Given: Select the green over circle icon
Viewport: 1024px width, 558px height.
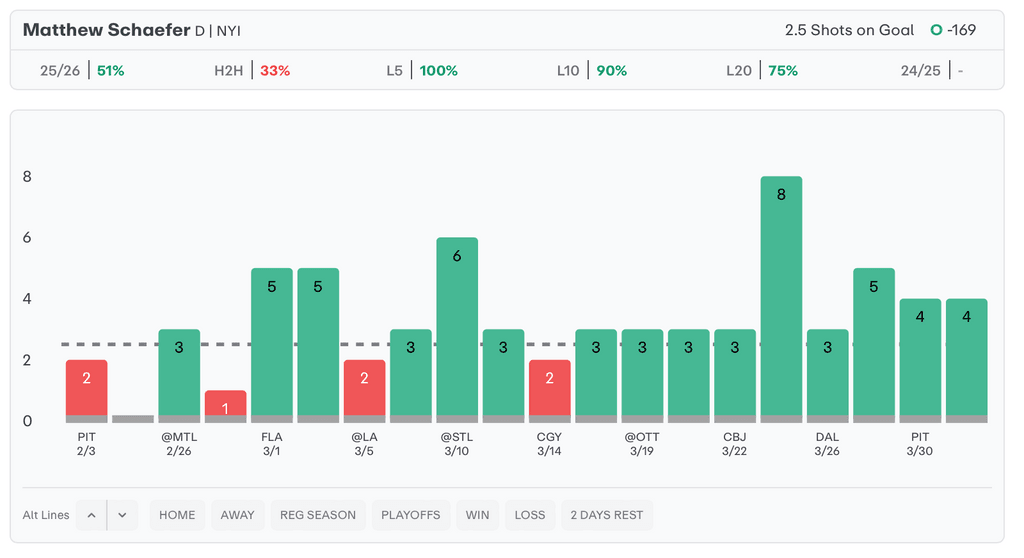Looking at the screenshot, I should (936, 30).
